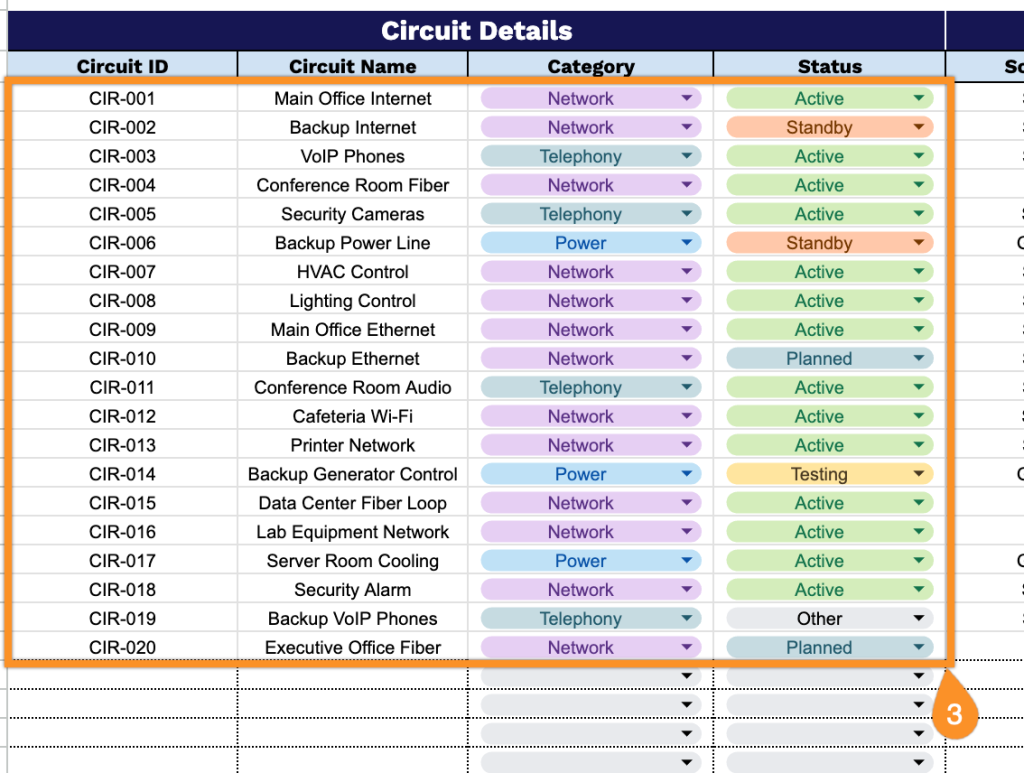This screenshot has height=773, width=1024.
Task: Select the Circuit ID column header
Action: tap(122, 66)
